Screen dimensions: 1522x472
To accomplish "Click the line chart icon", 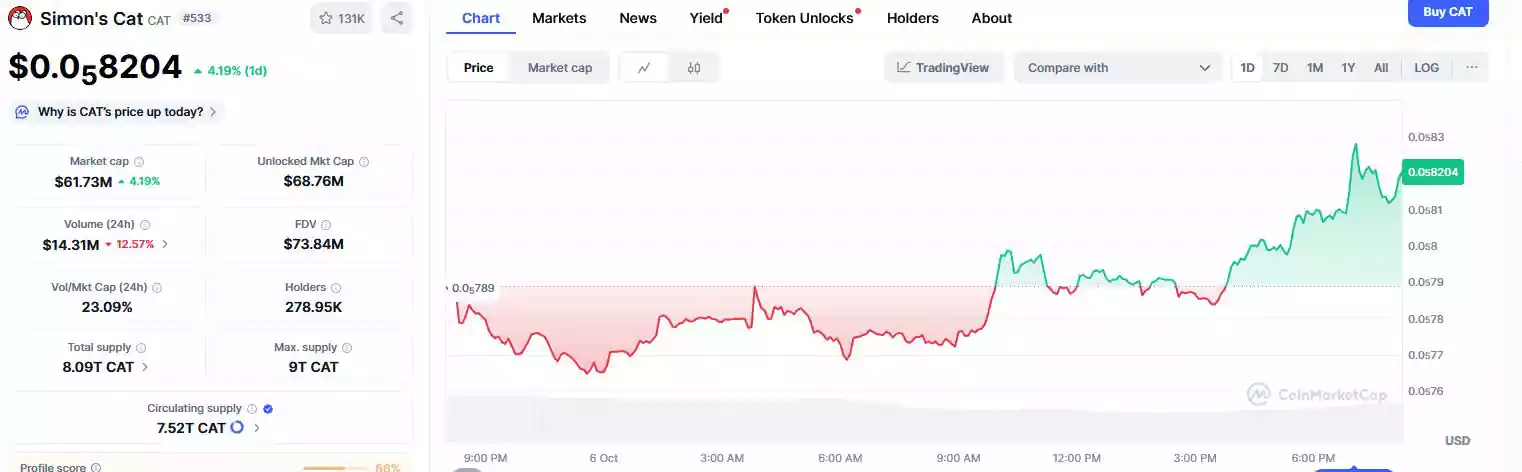I will tap(645, 68).
